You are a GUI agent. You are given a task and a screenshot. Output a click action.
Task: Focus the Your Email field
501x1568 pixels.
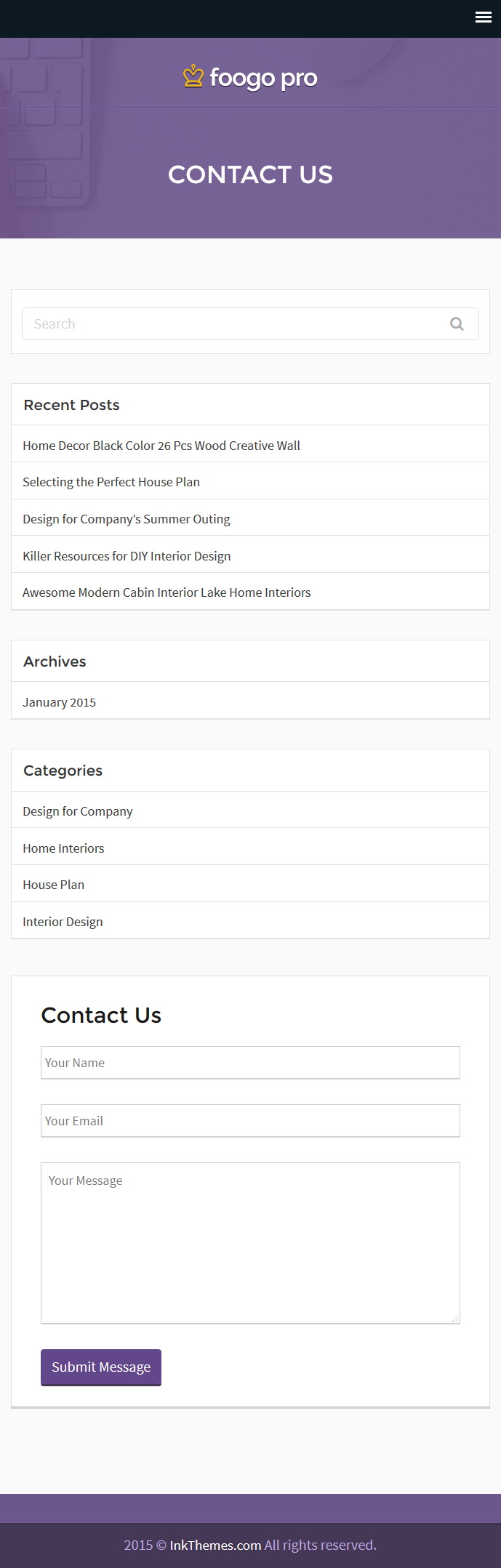[x=250, y=1121]
